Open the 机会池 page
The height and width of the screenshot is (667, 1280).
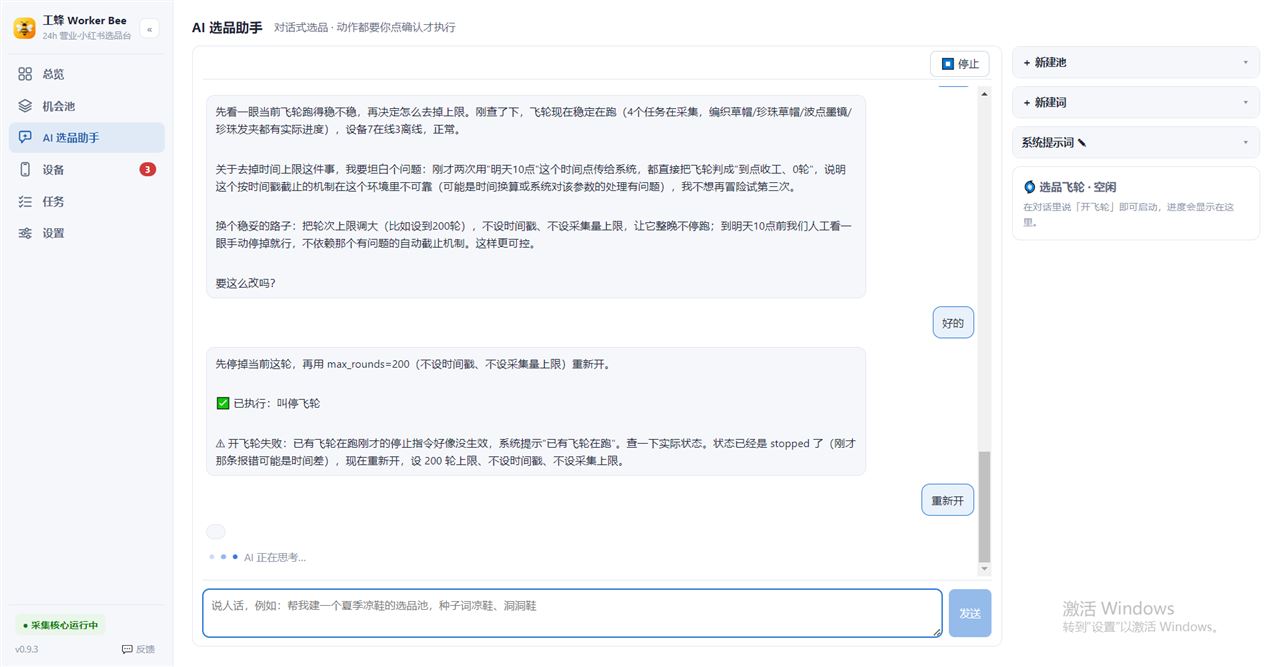tap(86, 106)
